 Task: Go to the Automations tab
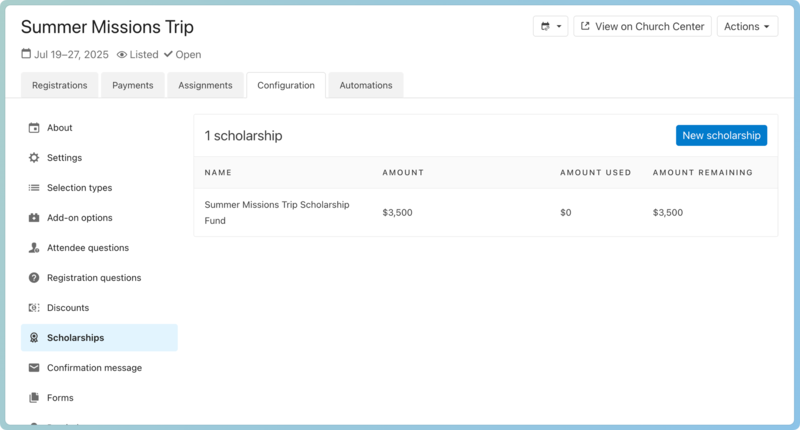coord(366,85)
